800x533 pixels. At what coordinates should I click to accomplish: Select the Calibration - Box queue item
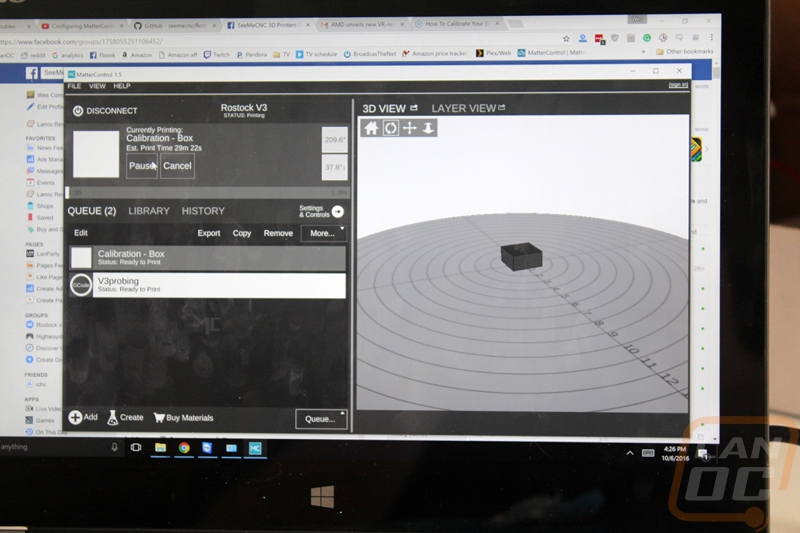pyautogui.click(x=207, y=258)
